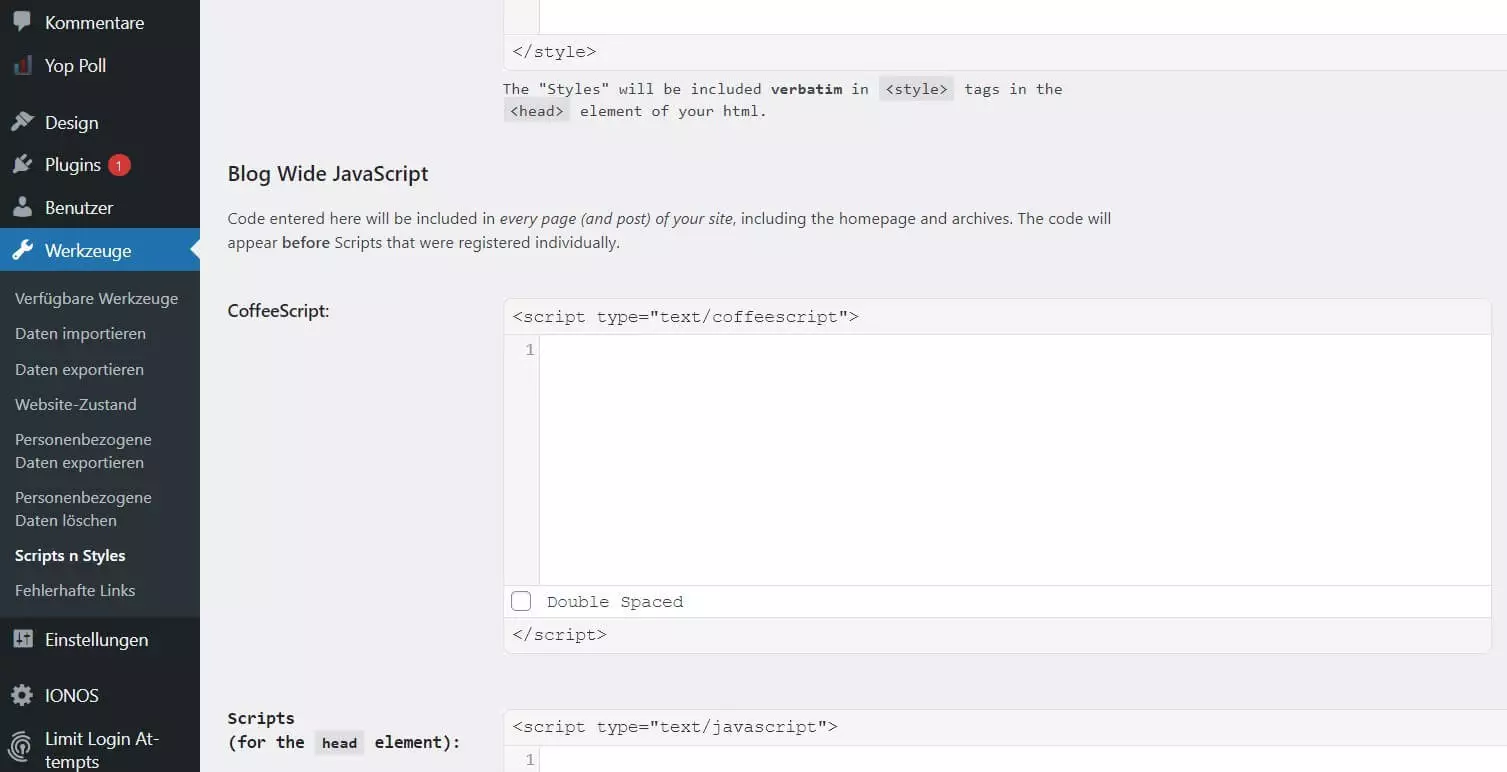Click the Yop Poll bar chart icon
Viewport: 1507px width, 772px height.
(x=22, y=65)
